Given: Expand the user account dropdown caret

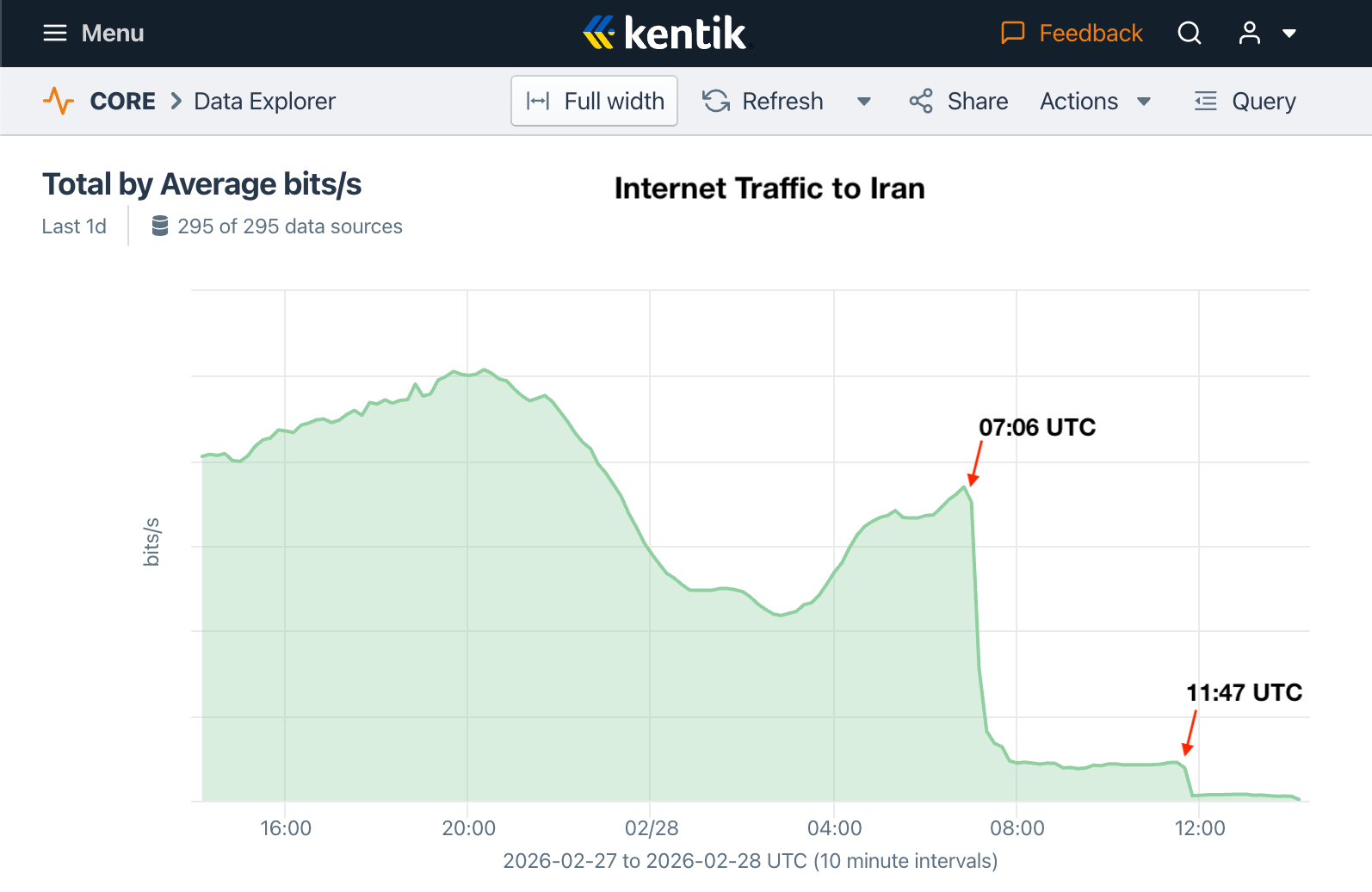Looking at the screenshot, I should (x=1289, y=34).
